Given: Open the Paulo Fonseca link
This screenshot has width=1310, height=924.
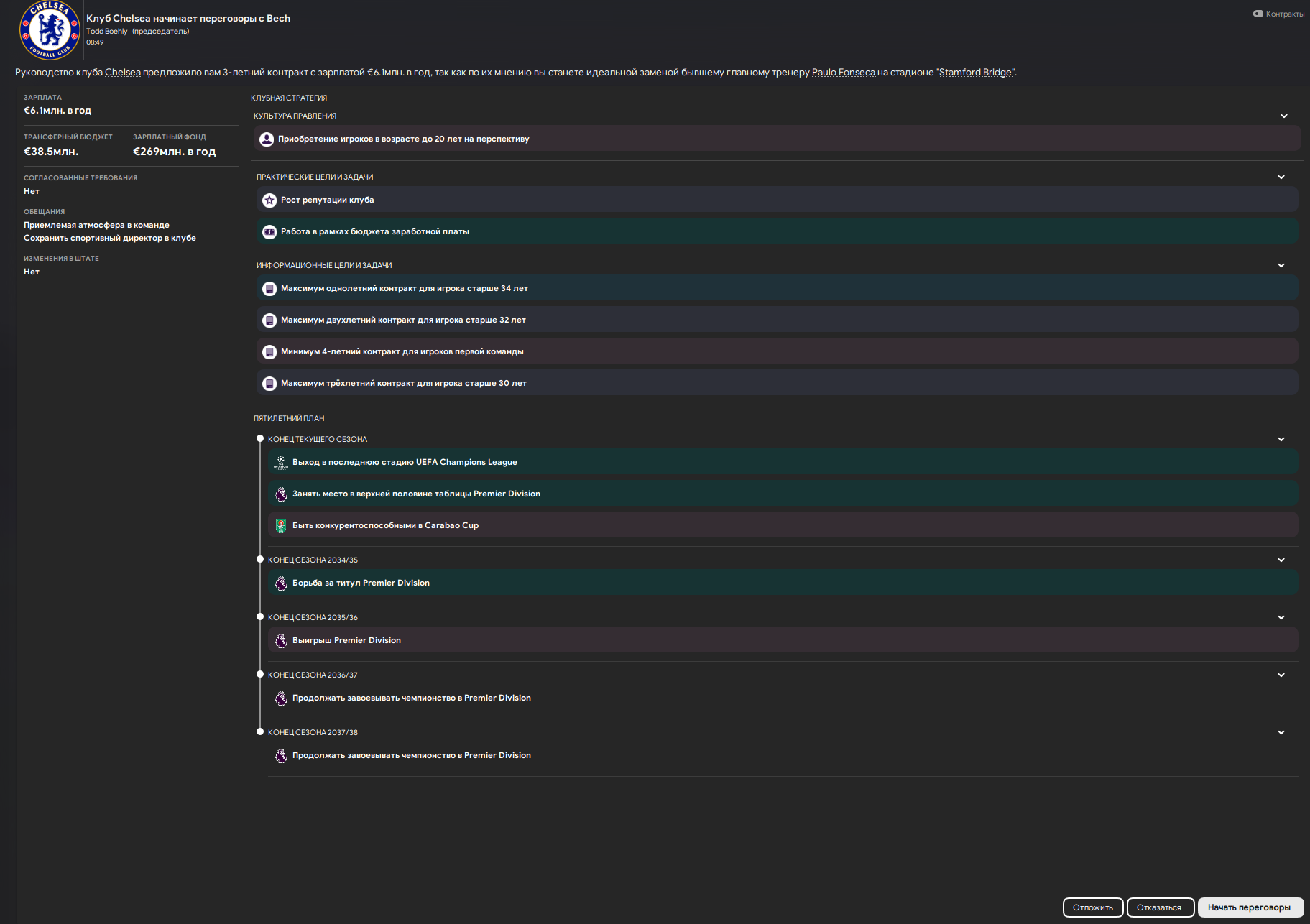Looking at the screenshot, I should point(844,73).
